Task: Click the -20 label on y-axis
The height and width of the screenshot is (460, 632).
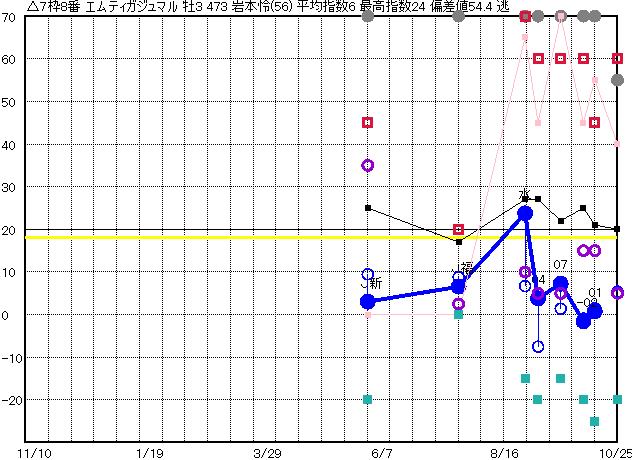Action: coord(9,400)
